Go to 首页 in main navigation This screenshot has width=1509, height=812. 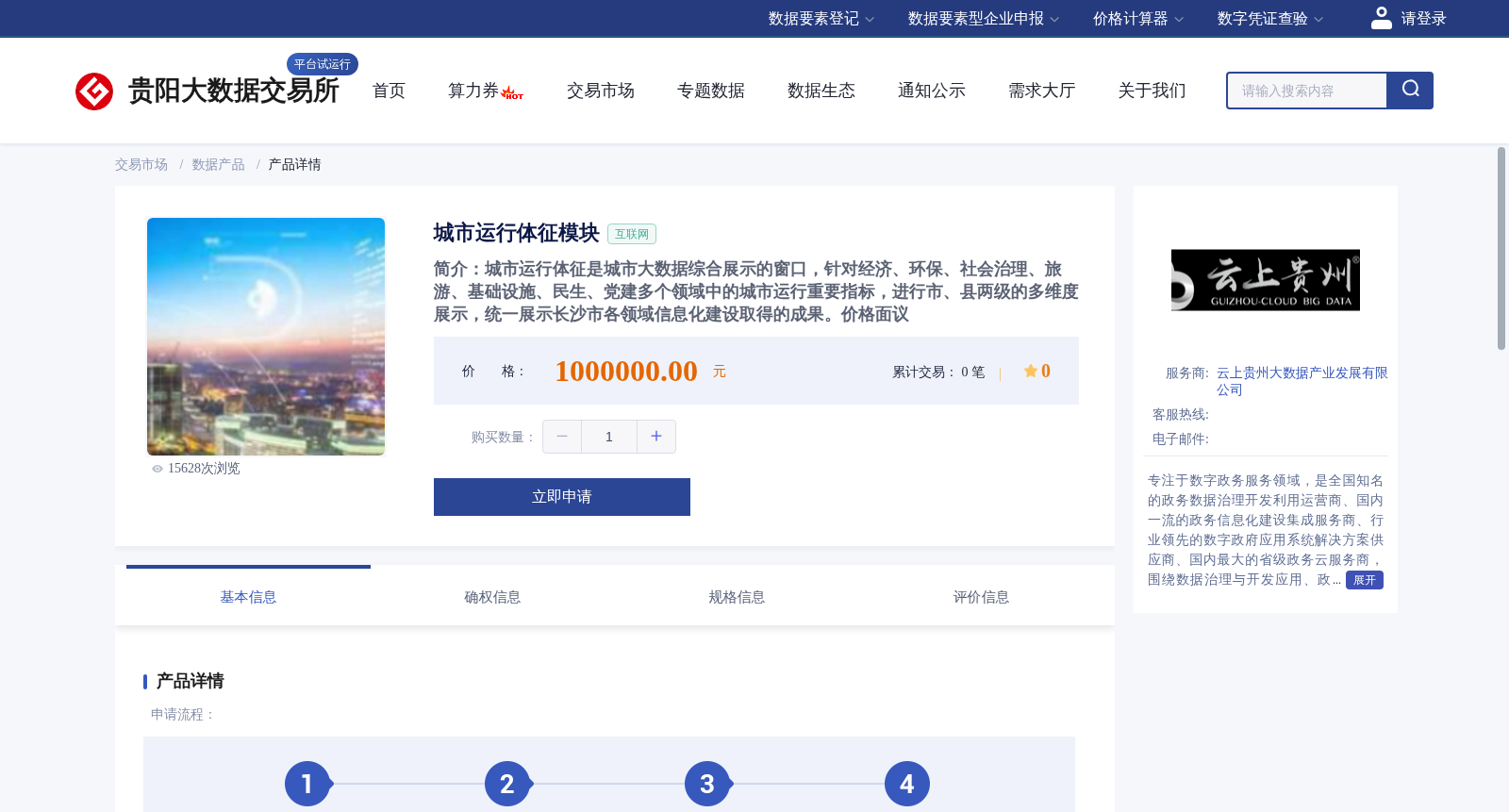tap(389, 91)
